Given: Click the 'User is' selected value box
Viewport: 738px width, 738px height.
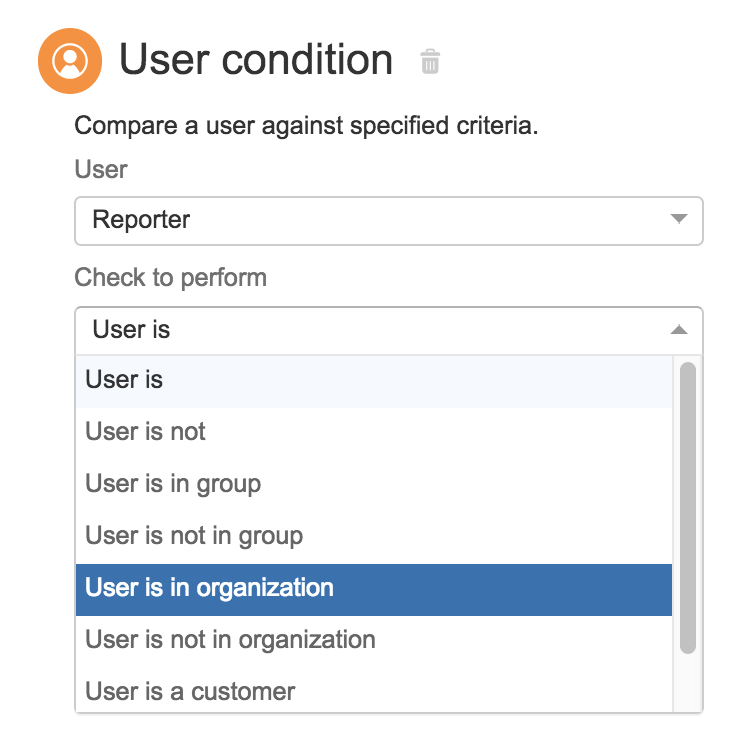Looking at the screenshot, I should point(389,330).
